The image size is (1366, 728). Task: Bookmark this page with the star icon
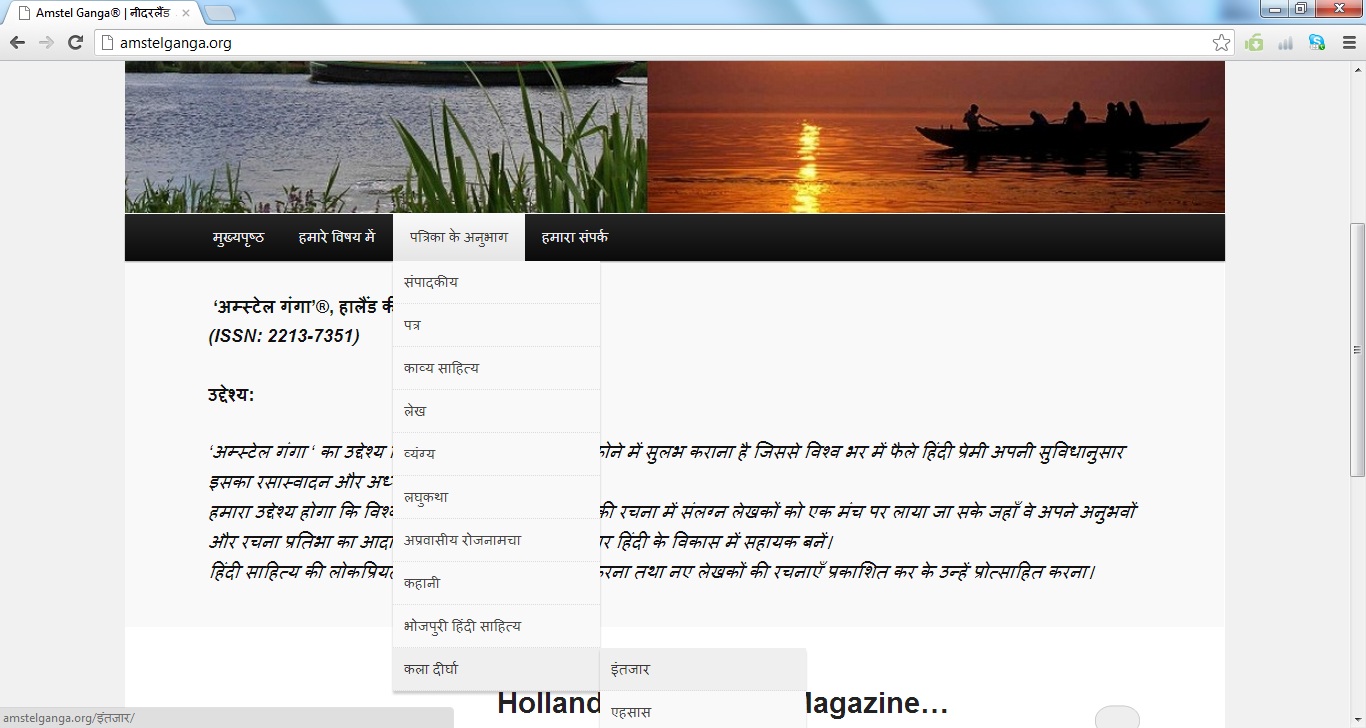tap(1221, 43)
